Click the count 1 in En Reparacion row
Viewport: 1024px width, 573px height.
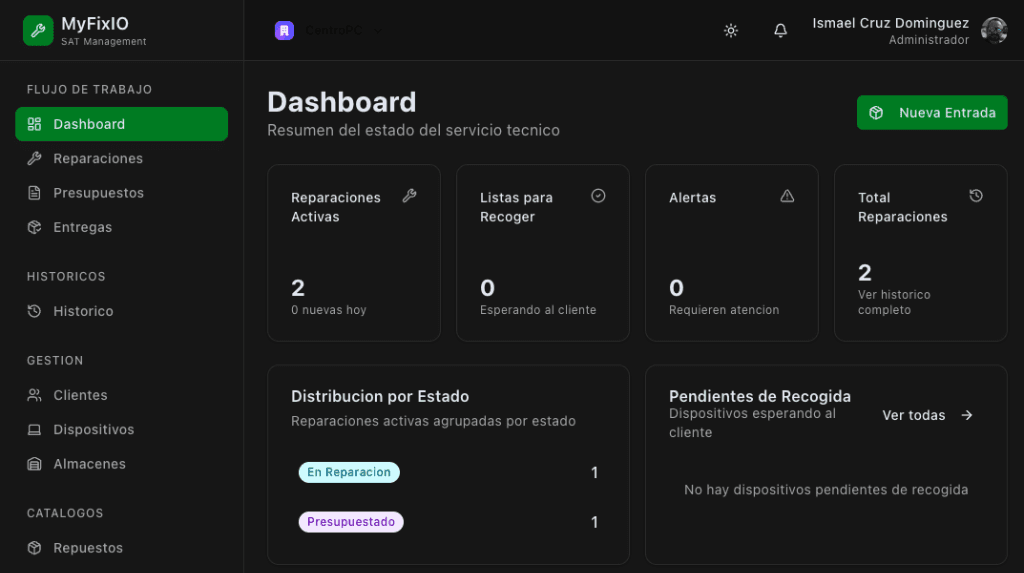coord(594,472)
